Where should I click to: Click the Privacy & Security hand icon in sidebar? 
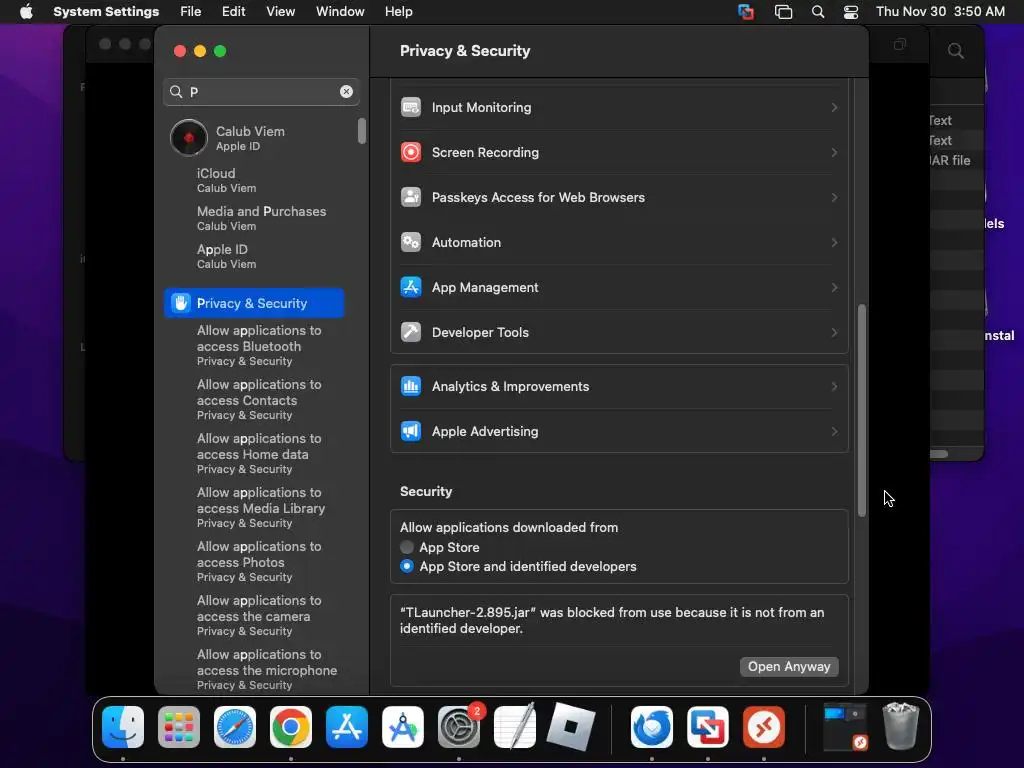point(181,303)
